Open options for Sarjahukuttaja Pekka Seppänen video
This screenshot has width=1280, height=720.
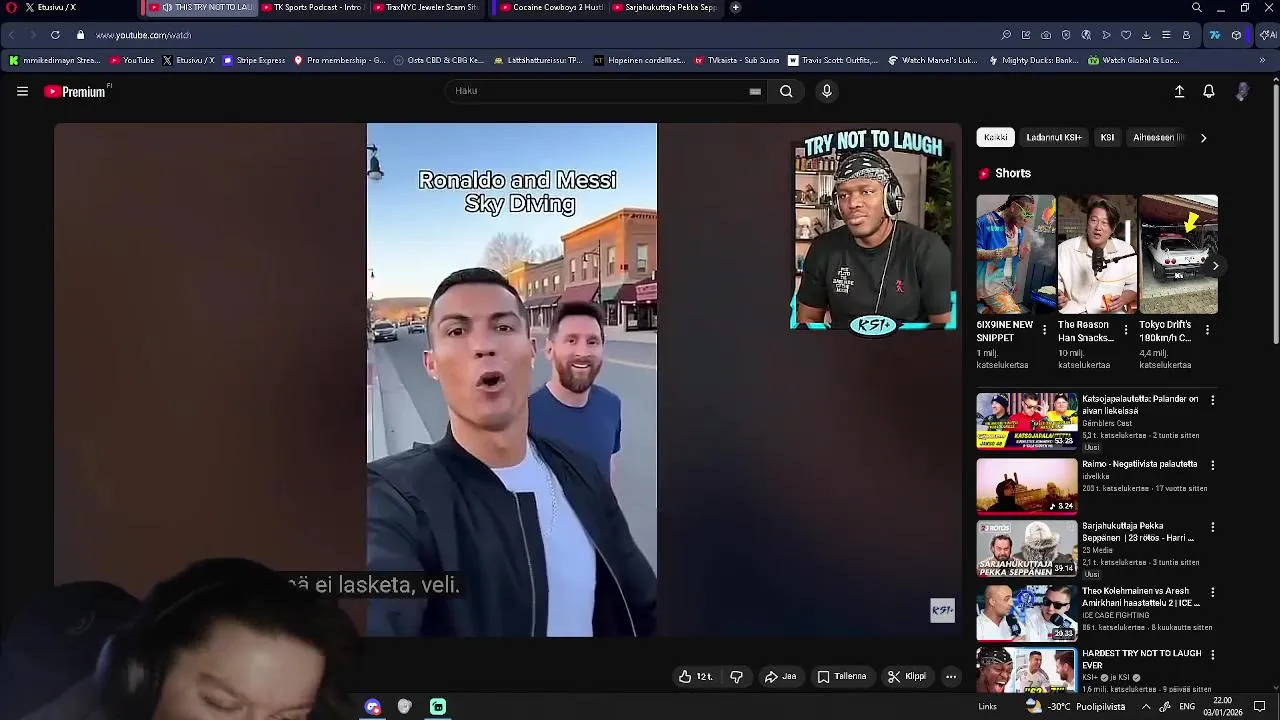point(1213,527)
